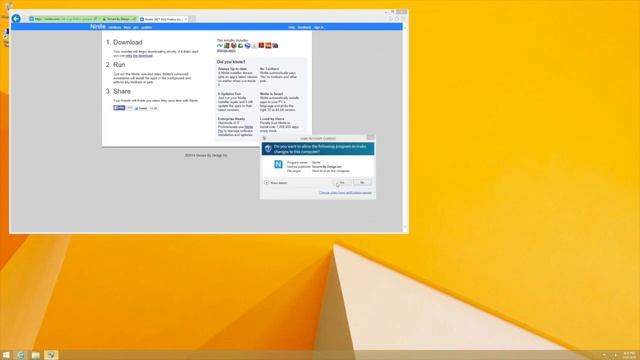
Task: Click the Facebook Like button
Action: (x=119, y=108)
